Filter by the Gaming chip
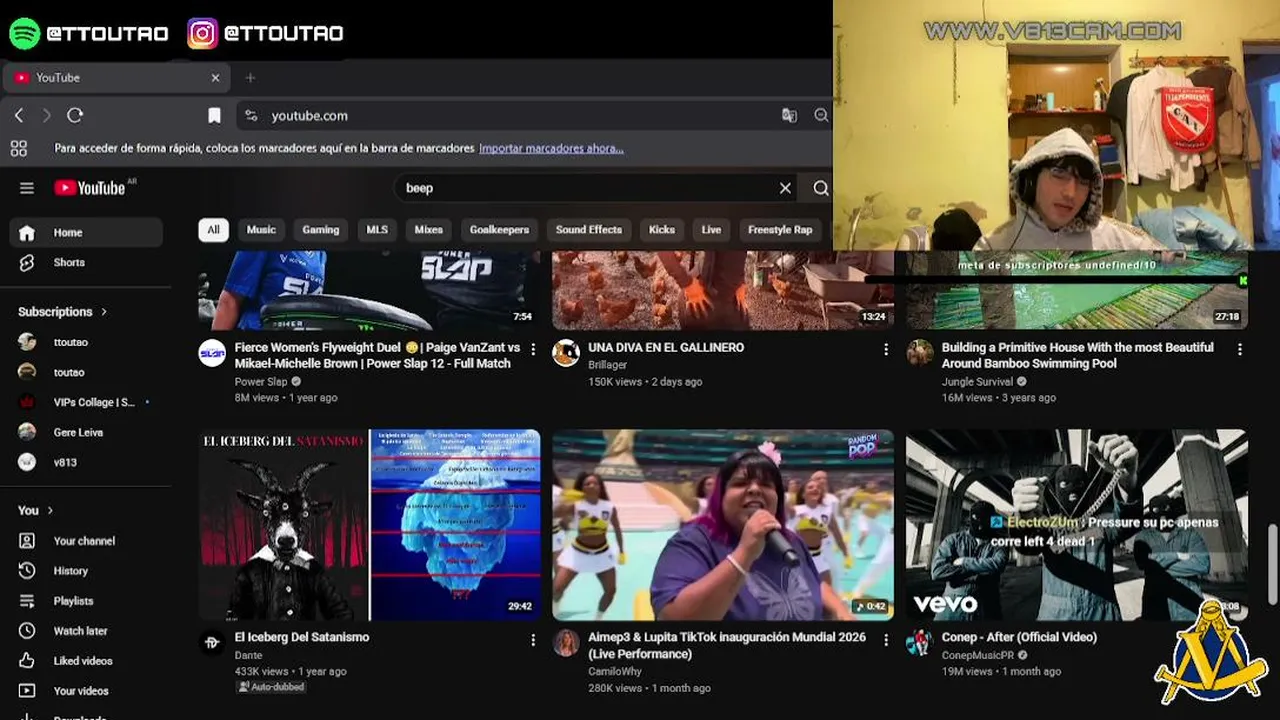The width and height of the screenshot is (1280, 720). click(x=321, y=230)
